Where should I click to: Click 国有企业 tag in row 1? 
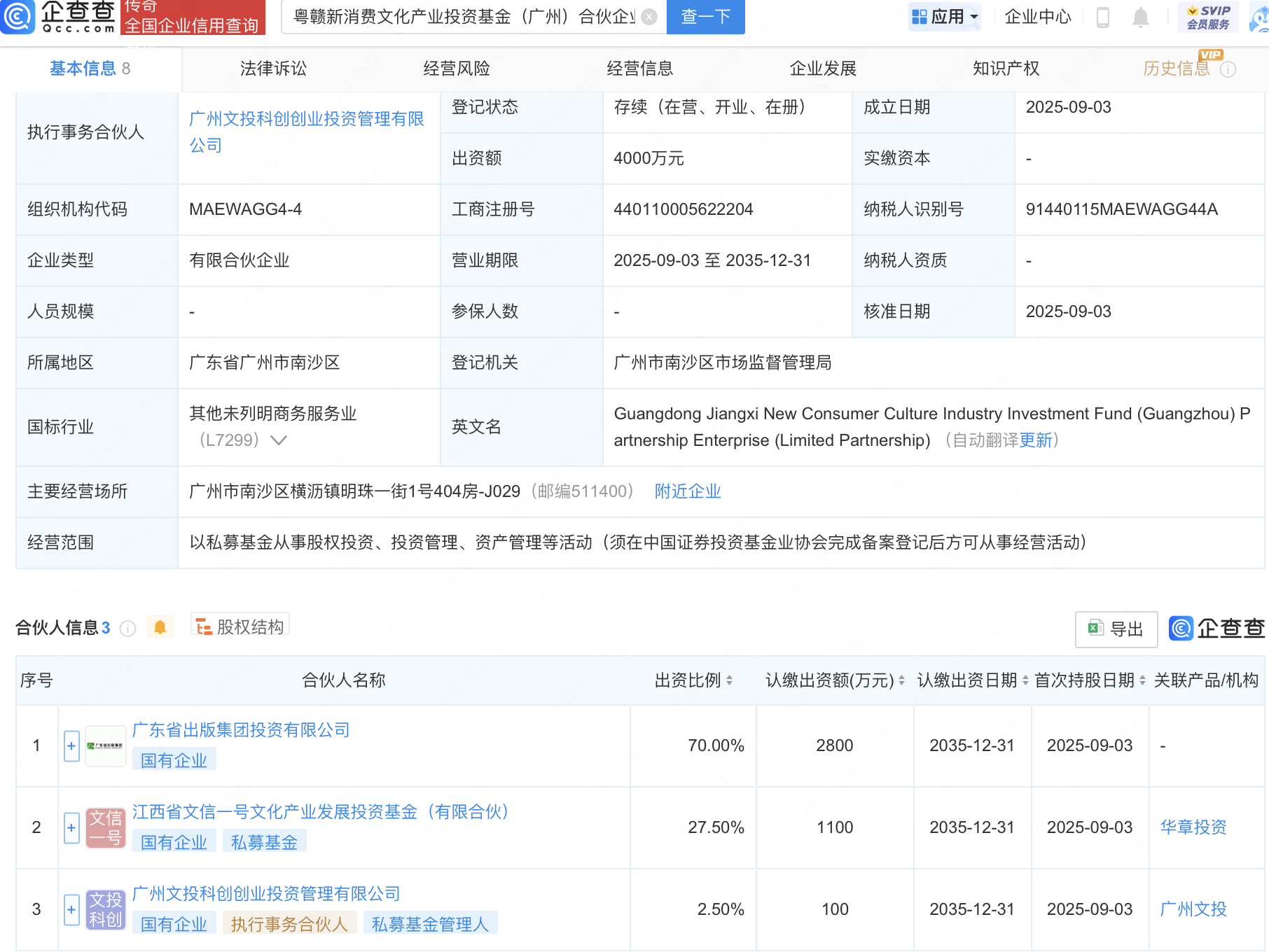point(174,760)
